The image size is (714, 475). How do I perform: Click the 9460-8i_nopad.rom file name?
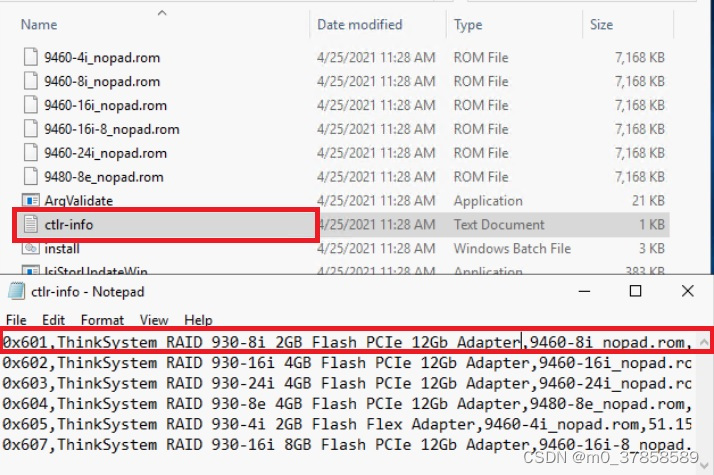(x=102, y=81)
